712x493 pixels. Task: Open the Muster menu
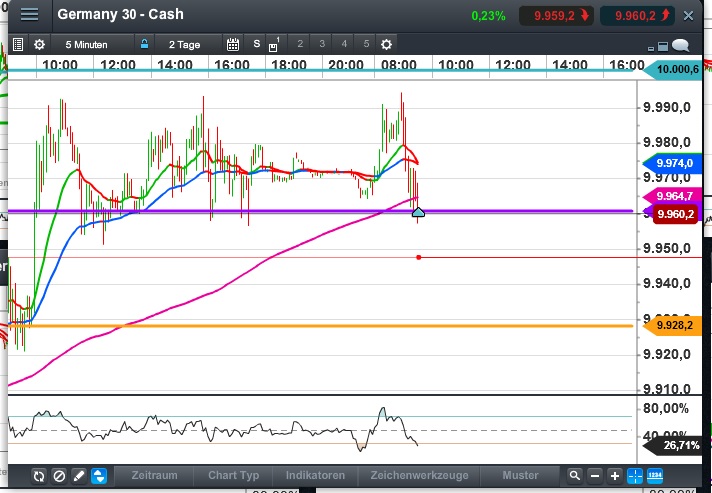pyautogui.click(x=520, y=475)
